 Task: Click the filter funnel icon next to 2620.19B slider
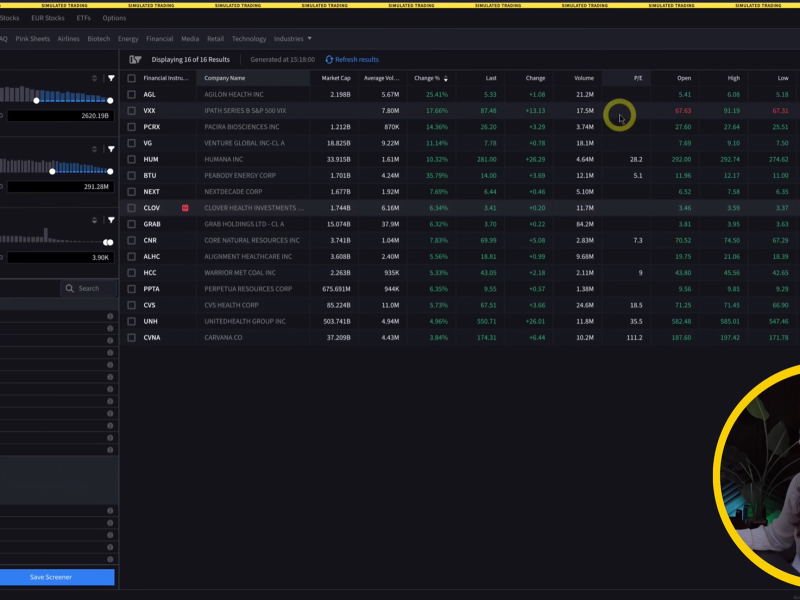111,78
